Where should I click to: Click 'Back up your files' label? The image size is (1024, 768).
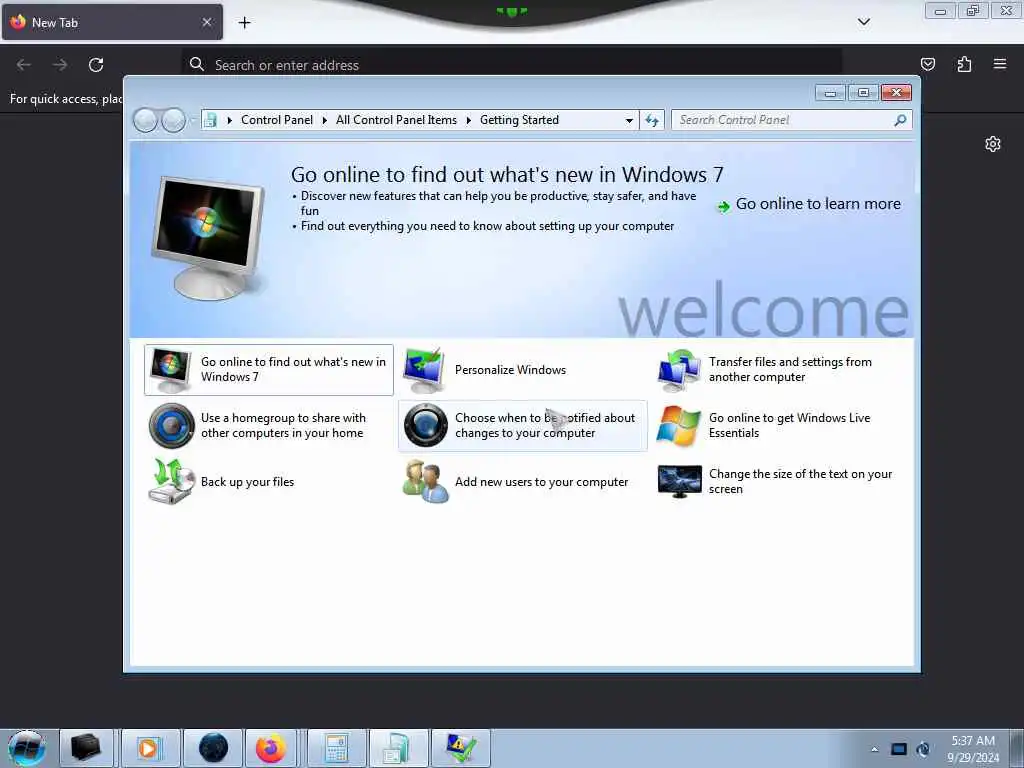pos(248,482)
